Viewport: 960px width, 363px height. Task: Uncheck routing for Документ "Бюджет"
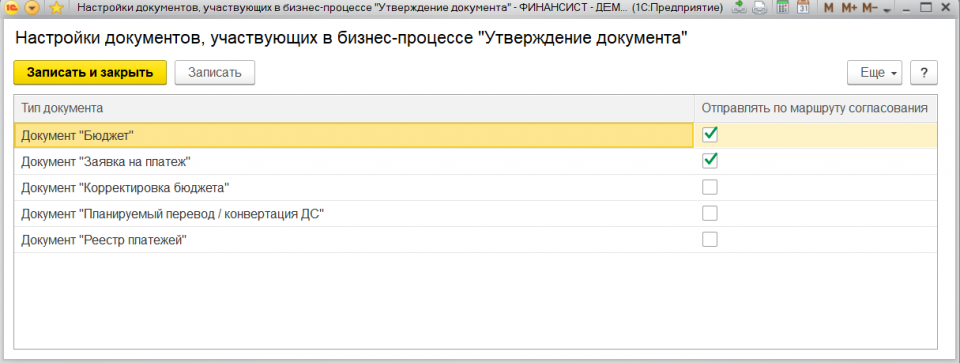click(x=710, y=134)
